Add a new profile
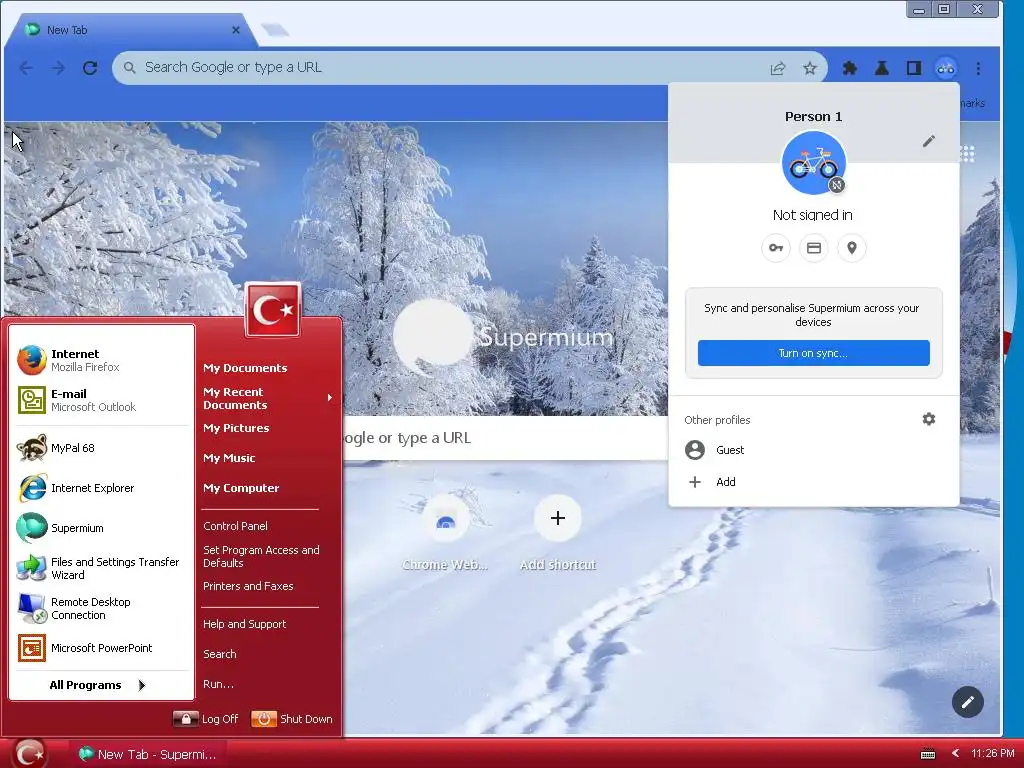The height and width of the screenshot is (768, 1024). click(814, 482)
